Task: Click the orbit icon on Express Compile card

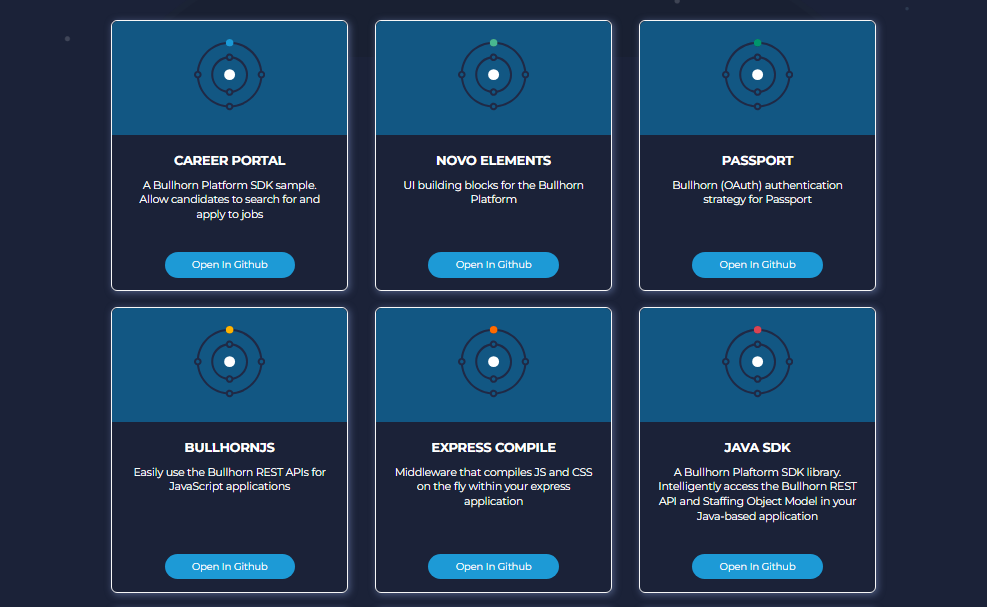Action: (494, 361)
